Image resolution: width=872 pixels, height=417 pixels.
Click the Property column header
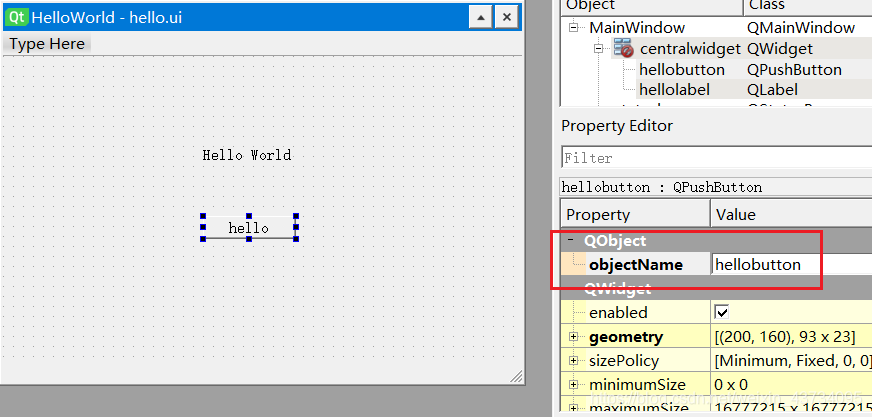tap(636, 215)
